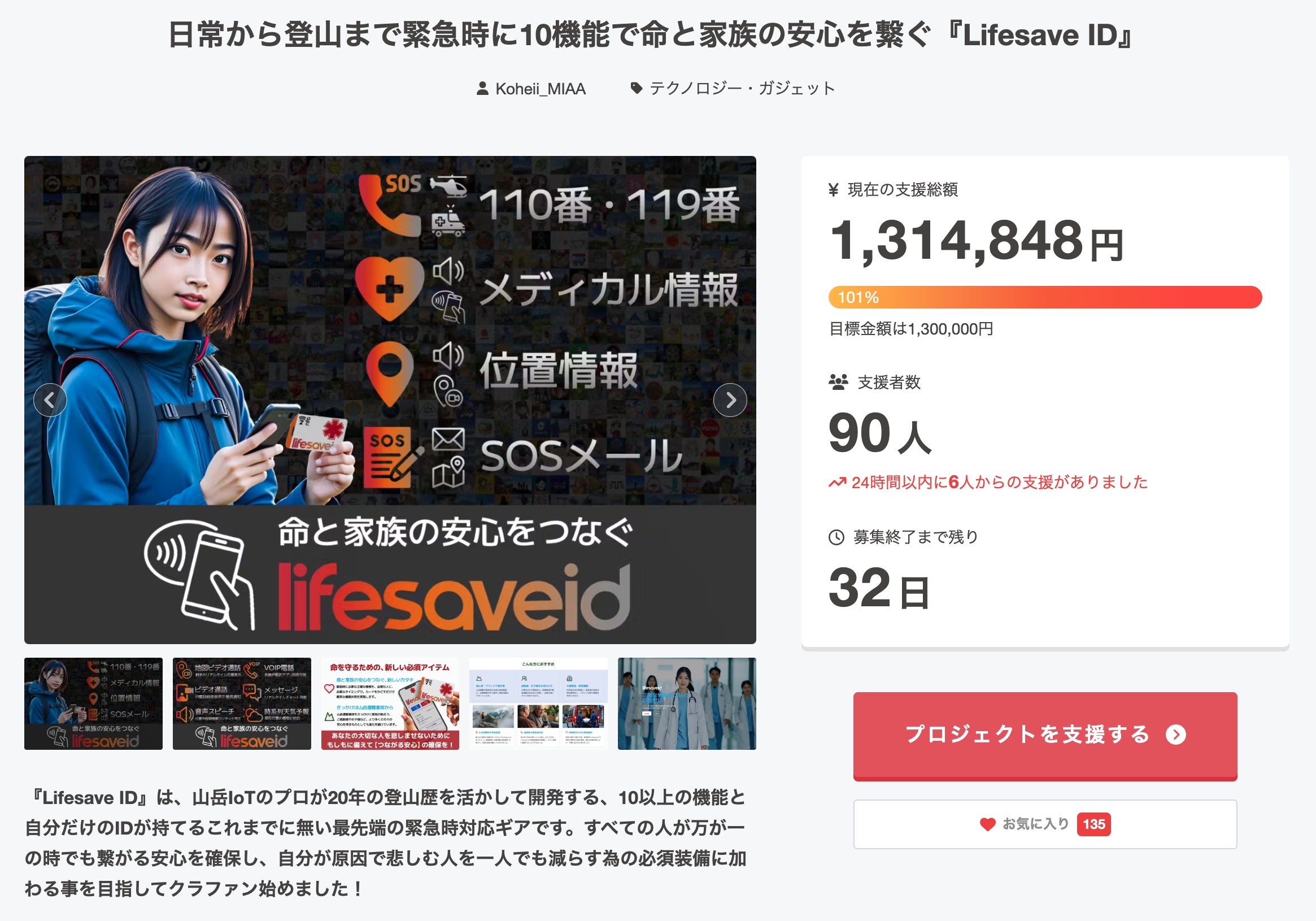This screenshot has height=921, width=1316.
Task: Click the user icon beside Koheii_MIAA
Action: point(482,88)
